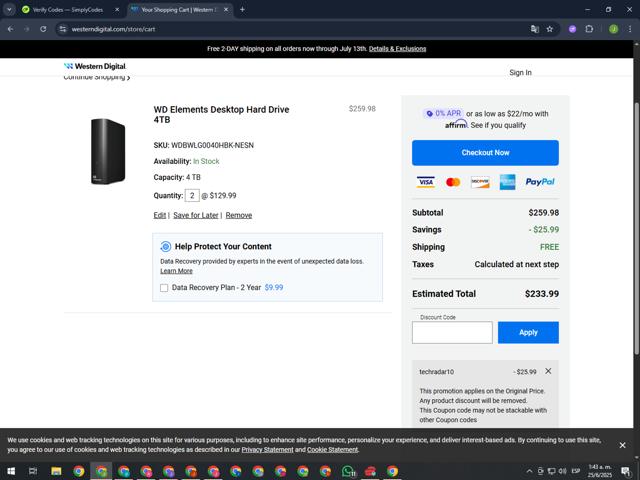This screenshot has width=640, height=480.
Task: Click the Savings - $25.99 value
Action: click(x=544, y=229)
